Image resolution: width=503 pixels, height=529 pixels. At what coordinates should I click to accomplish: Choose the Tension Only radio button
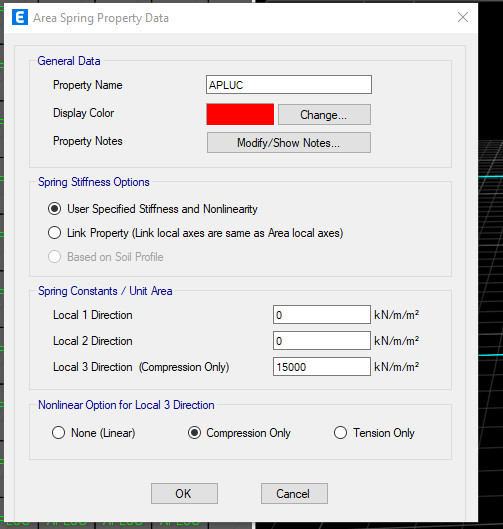coord(340,433)
